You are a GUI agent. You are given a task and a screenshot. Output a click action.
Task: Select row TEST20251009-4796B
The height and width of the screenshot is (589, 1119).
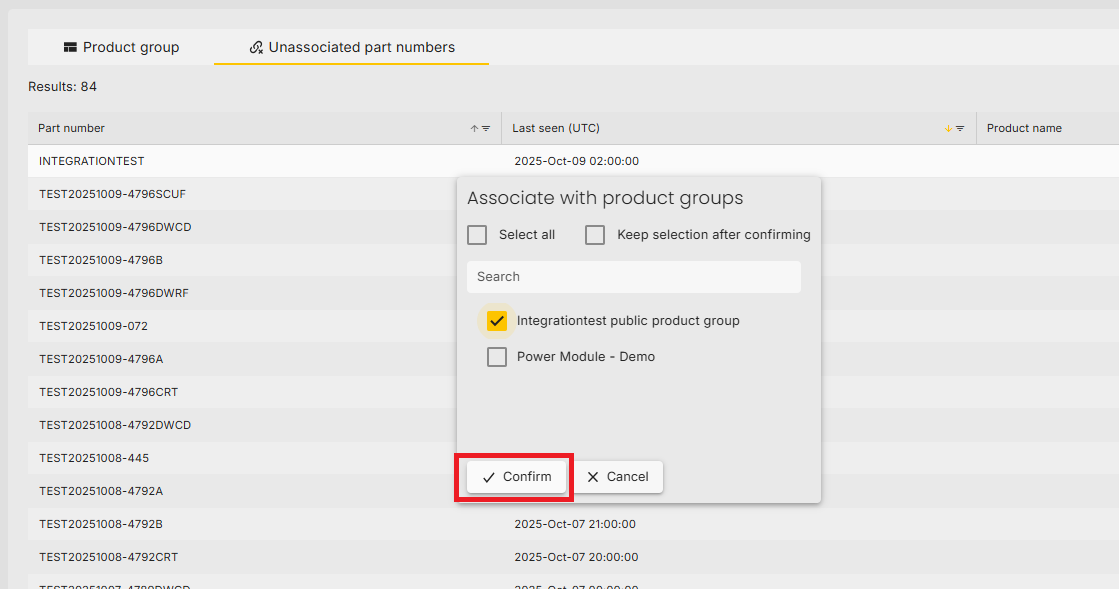(243, 260)
